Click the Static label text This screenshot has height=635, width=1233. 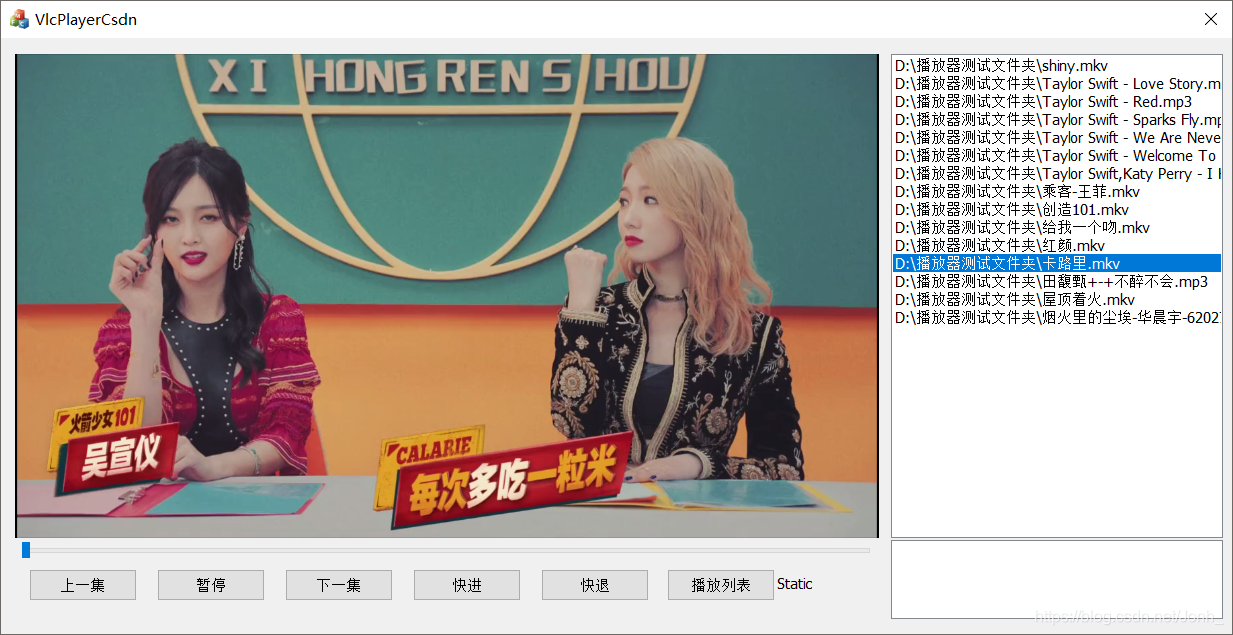point(795,584)
